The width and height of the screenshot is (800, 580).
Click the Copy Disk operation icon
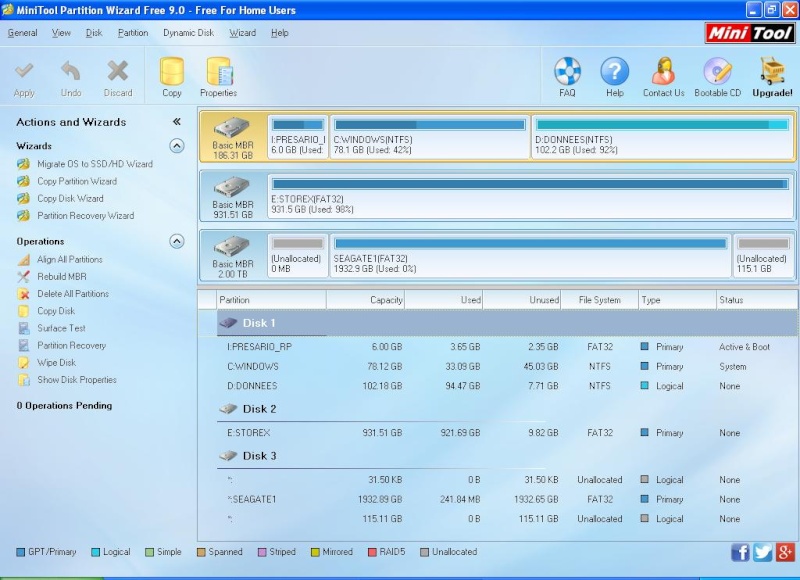tap(23, 311)
